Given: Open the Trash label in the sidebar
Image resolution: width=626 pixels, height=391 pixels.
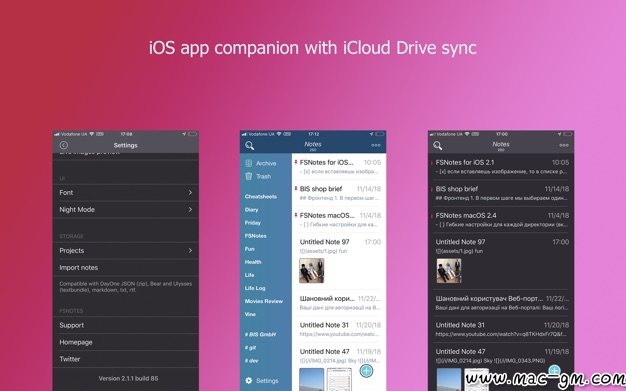Looking at the screenshot, I should tap(263, 176).
